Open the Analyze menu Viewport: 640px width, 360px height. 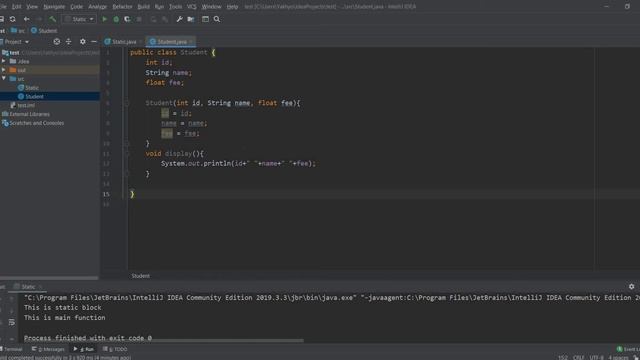[98, 7]
